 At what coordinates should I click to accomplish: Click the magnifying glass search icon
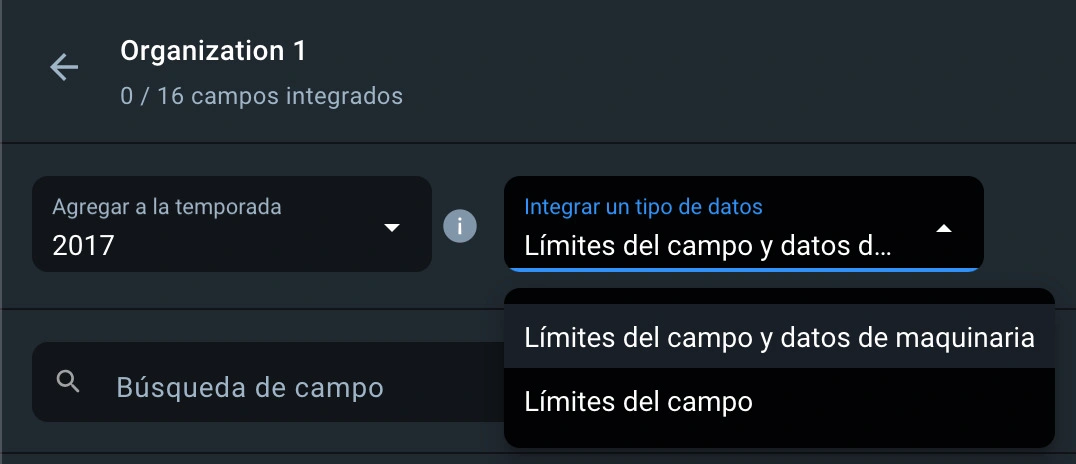69,382
